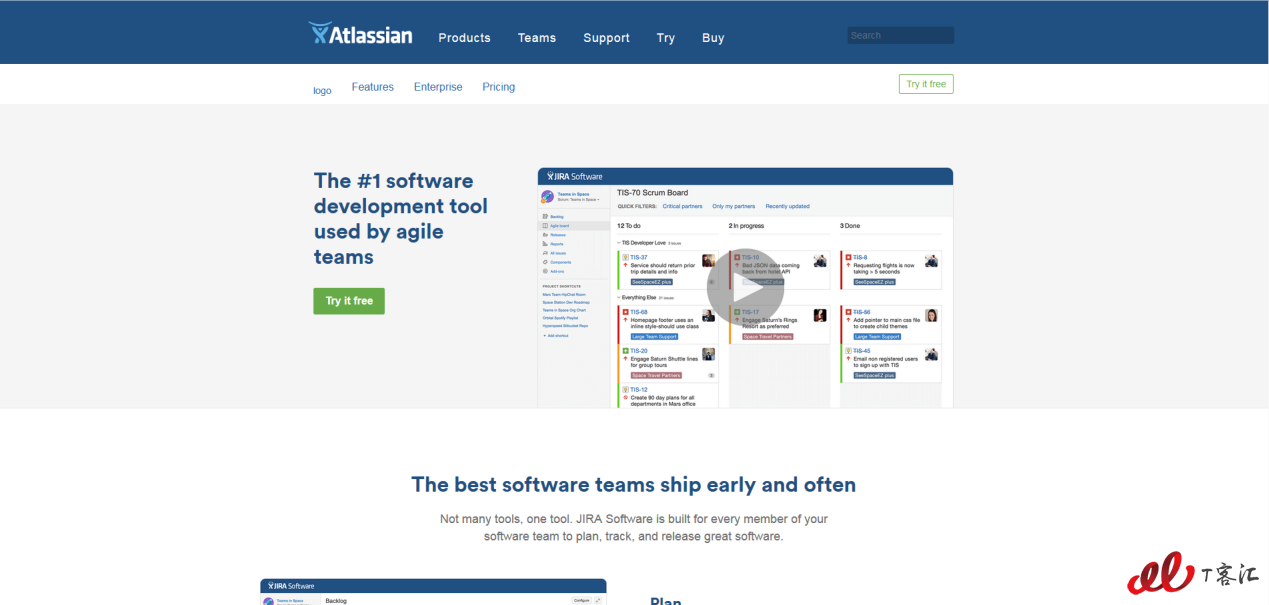Open Add-ons from the sidebar

(x=556, y=271)
